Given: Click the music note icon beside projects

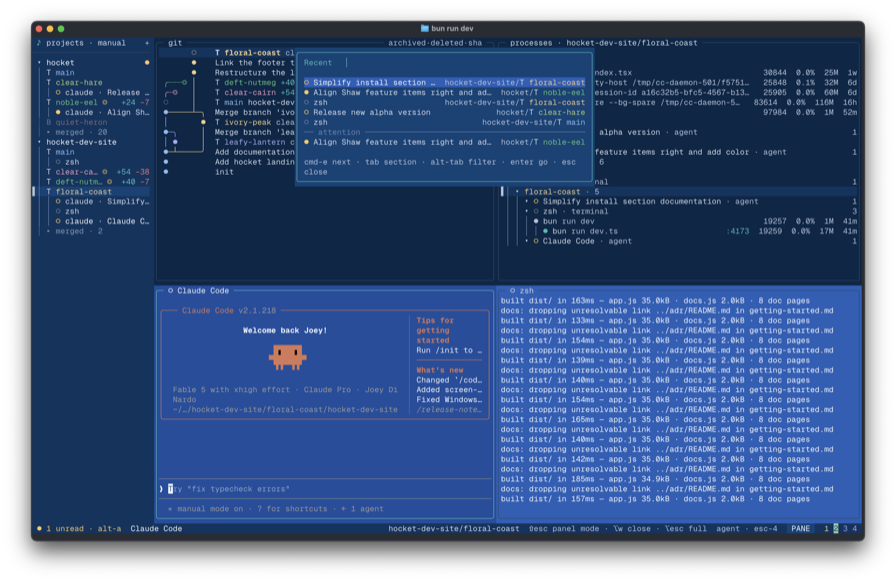Looking at the screenshot, I should [x=39, y=43].
